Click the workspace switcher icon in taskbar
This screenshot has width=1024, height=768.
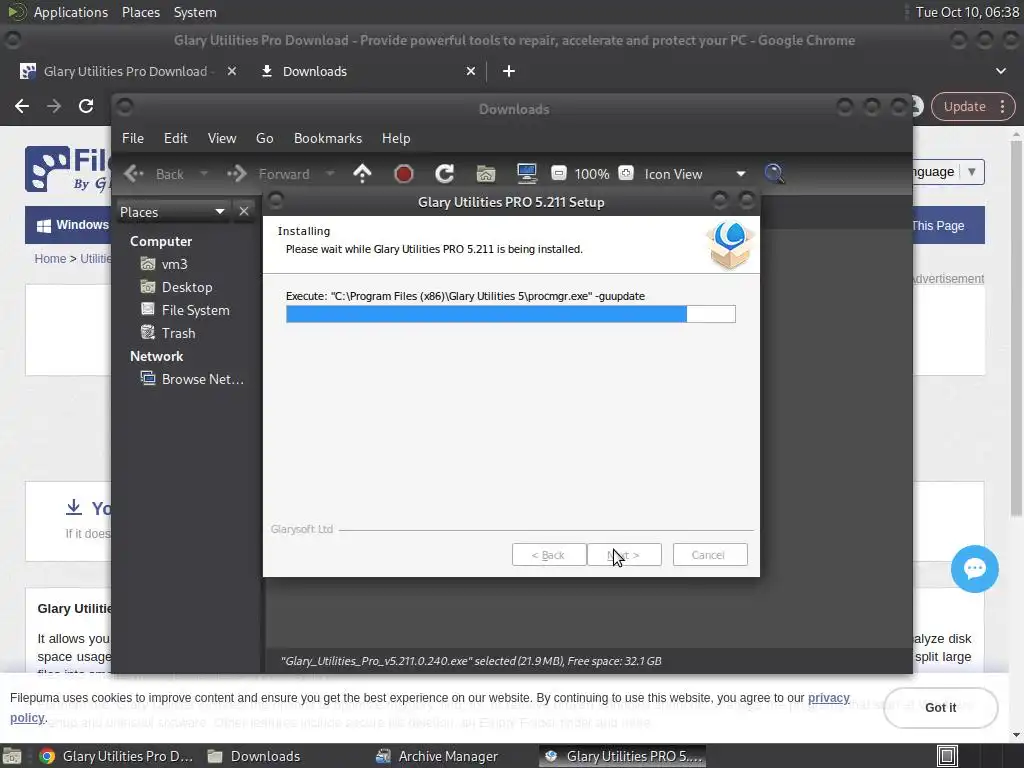pos(948,756)
